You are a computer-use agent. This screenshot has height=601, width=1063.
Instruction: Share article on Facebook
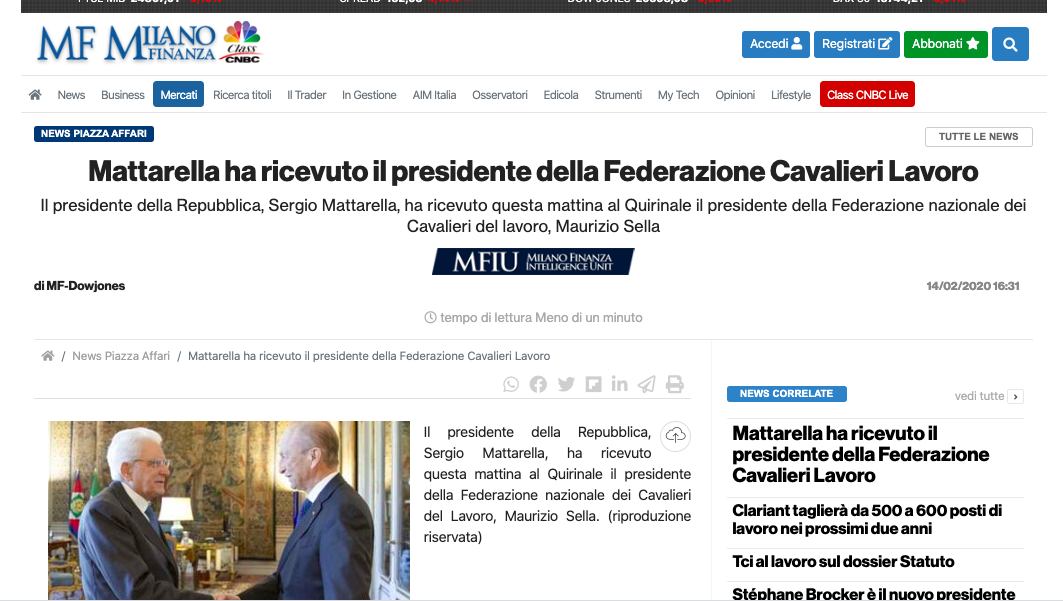[x=538, y=384]
